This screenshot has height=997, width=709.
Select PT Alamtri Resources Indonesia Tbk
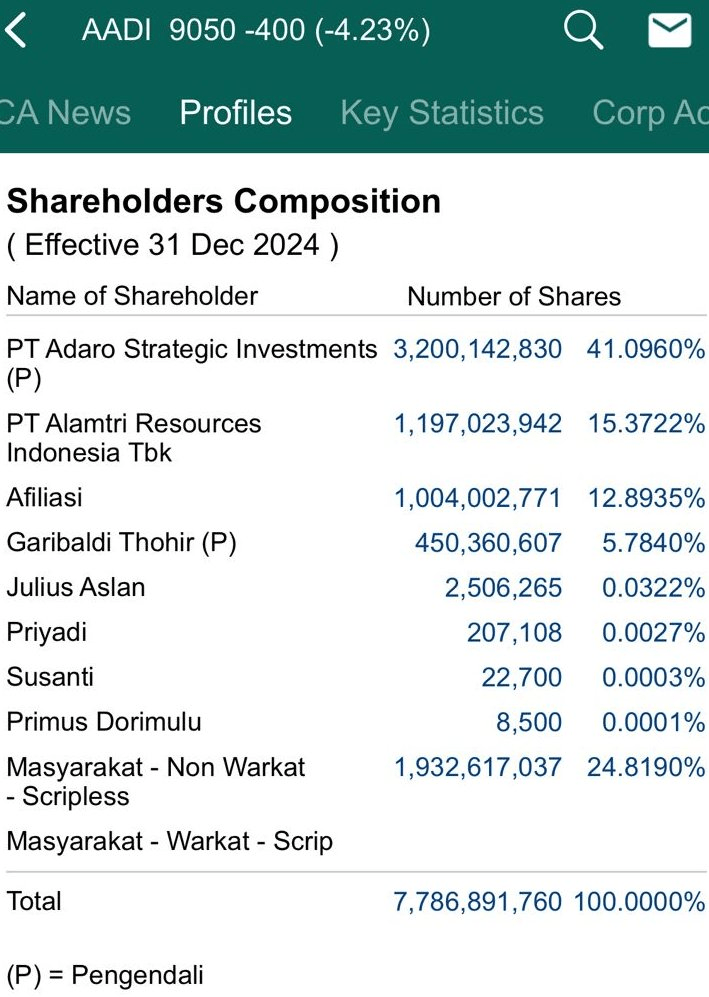click(134, 438)
